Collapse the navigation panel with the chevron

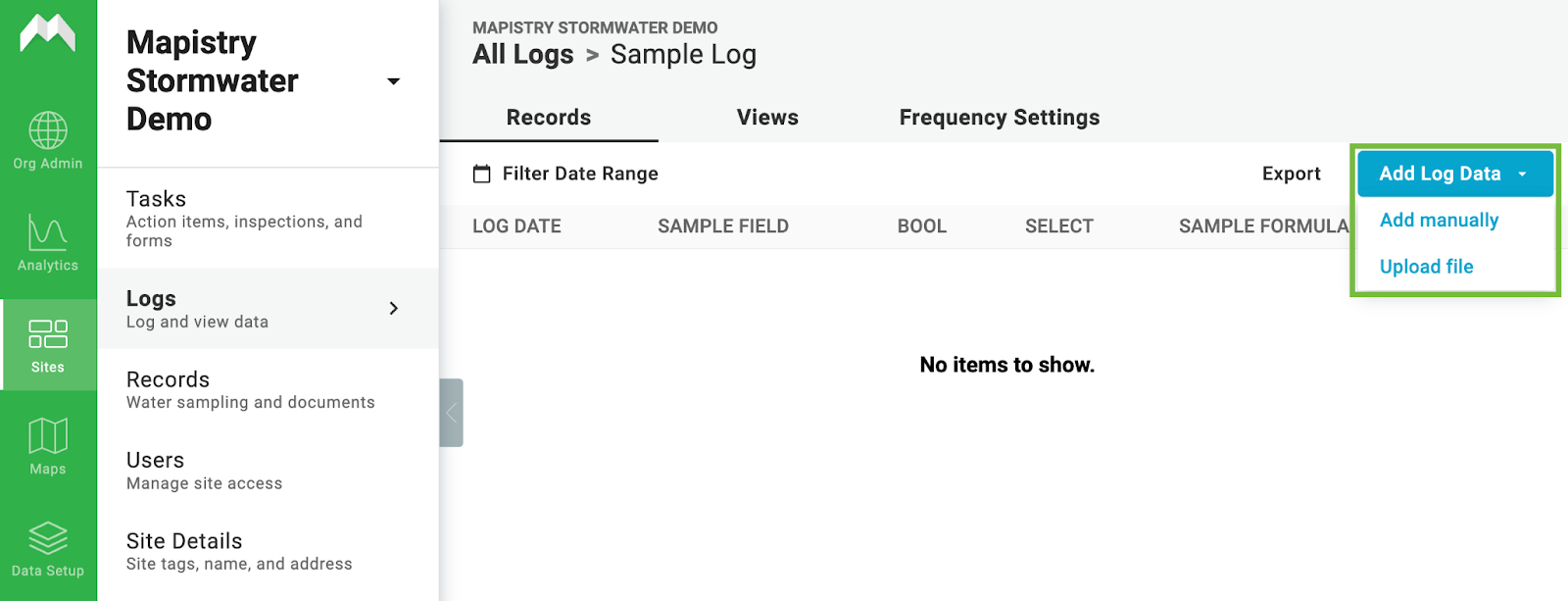pos(449,413)
